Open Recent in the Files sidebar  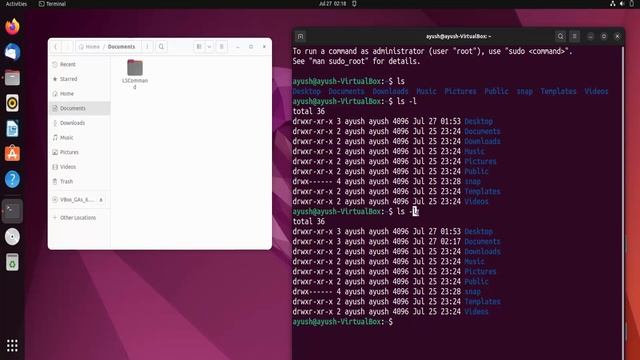click(80, 64)
